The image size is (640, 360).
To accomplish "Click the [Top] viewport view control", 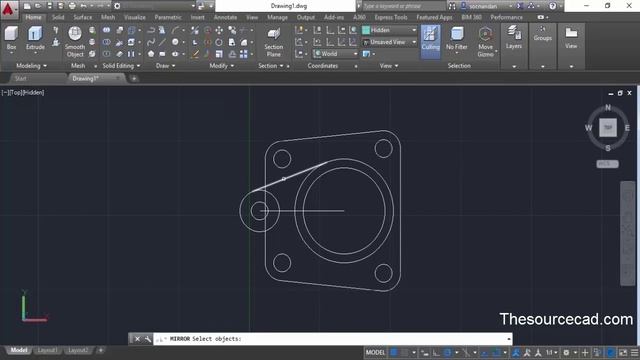I will click(x=16, y=93).
